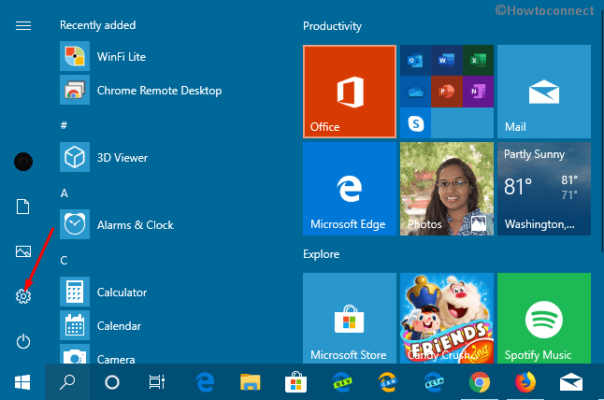The height and width of the screenshot is (400, 604).
Task: Click the Recently added heading
Action: click(97, 25)
